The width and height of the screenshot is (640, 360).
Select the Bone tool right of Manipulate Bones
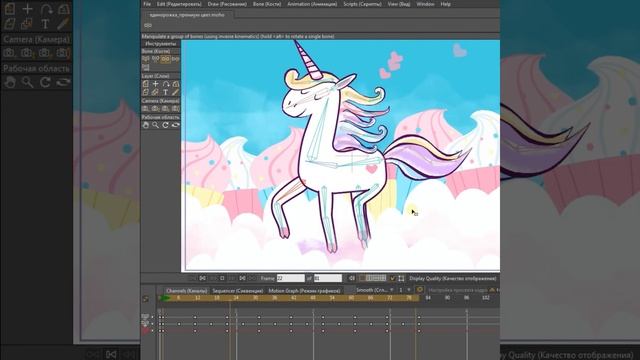click(x=176, y=59)
